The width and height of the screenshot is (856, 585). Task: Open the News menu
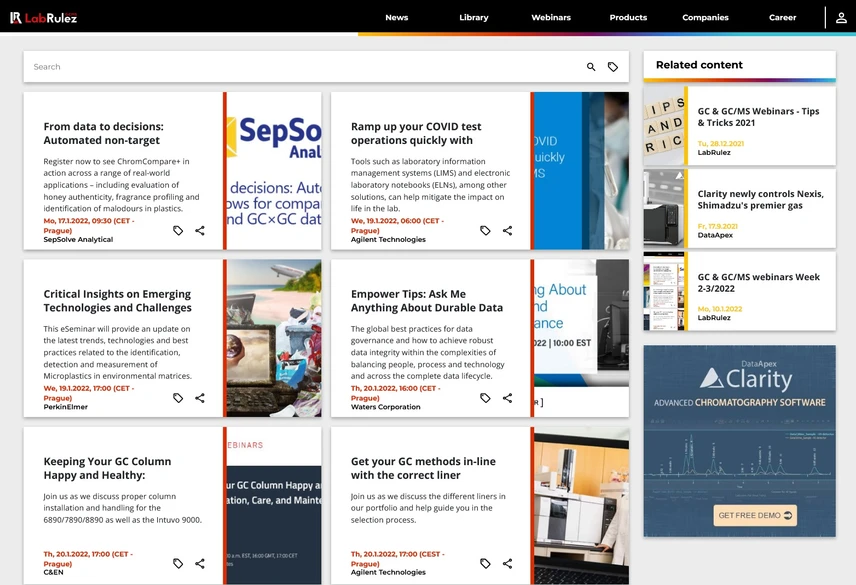(397, 17)
